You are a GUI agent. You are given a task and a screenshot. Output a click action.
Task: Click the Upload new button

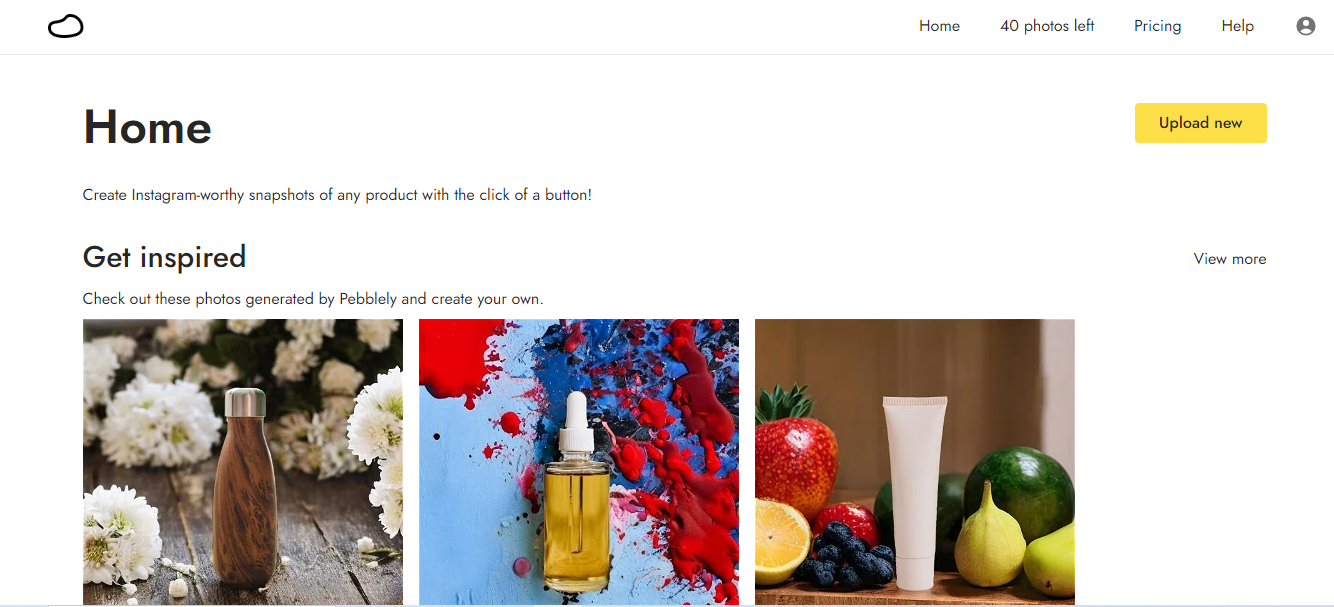point(1200,123)
